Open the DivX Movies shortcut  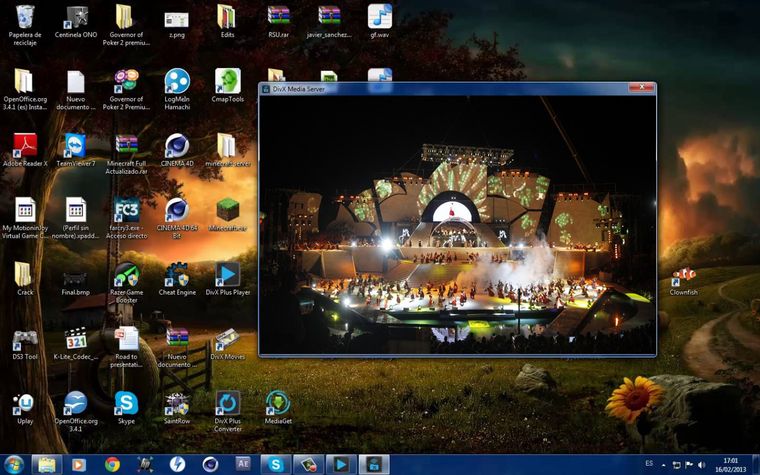(227, 339)
